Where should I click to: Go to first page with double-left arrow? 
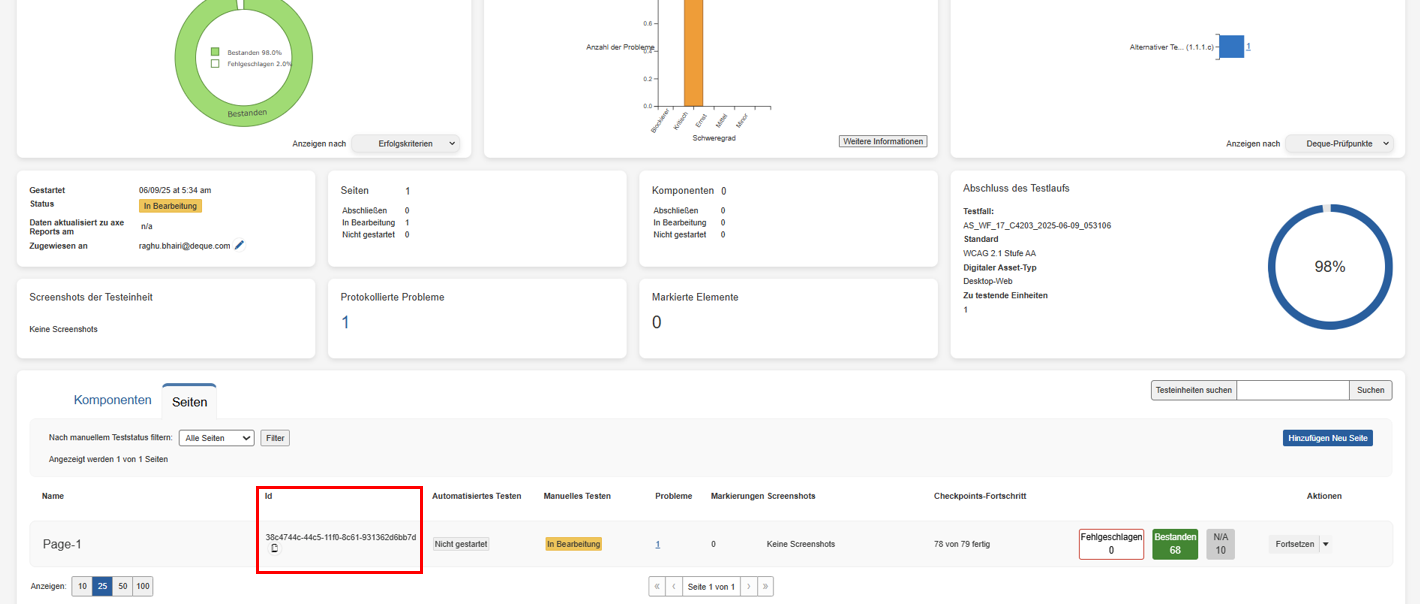tap(657, 587)
